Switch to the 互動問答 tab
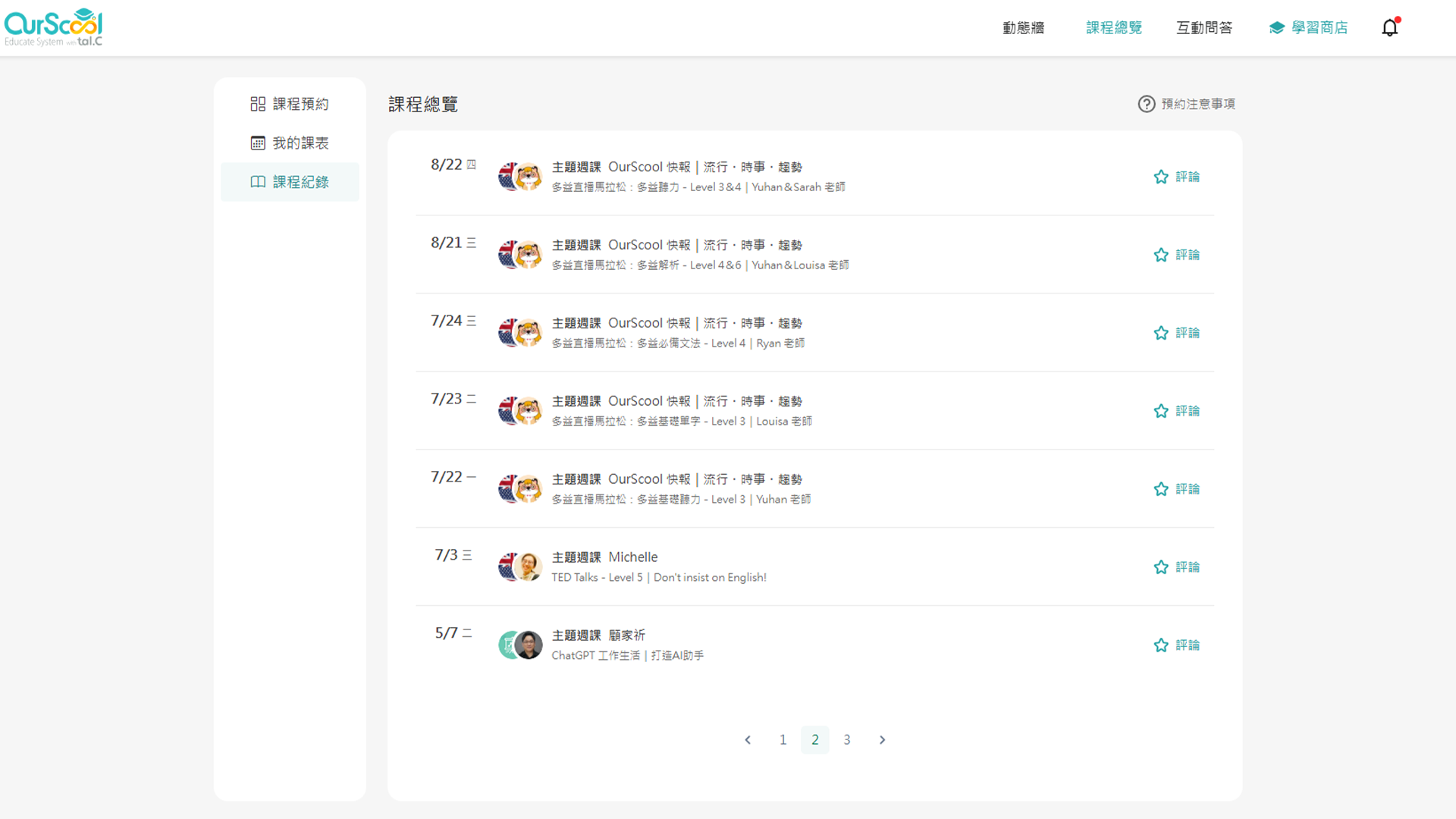This screenshot has width=1456, height=819. 1204,28
